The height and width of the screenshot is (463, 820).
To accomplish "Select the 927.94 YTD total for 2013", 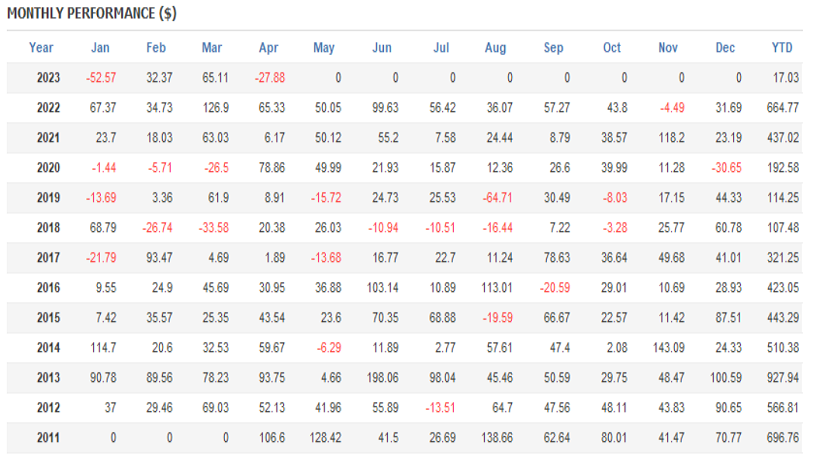I will pos(780,377).
